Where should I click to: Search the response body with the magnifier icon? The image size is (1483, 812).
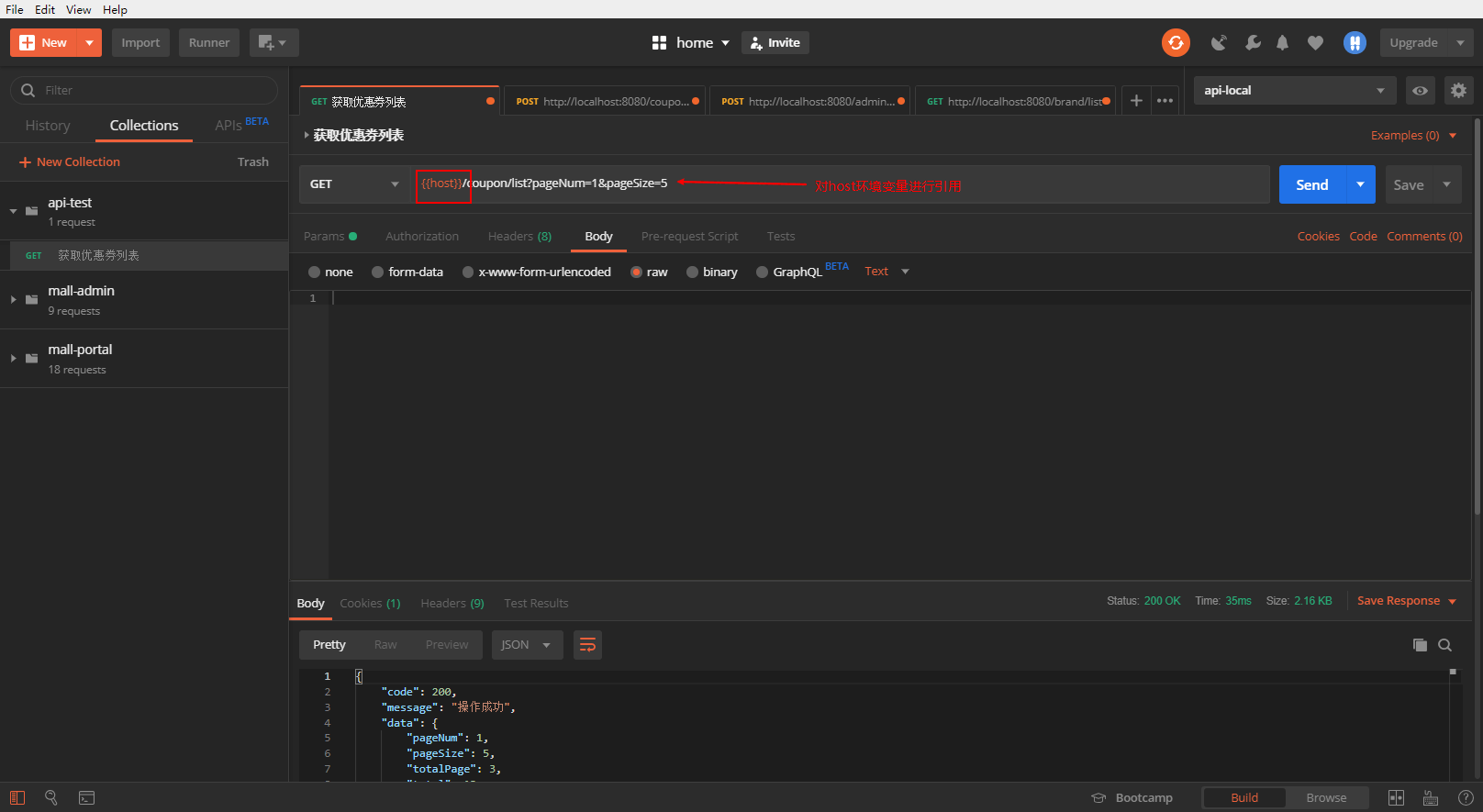click(x=1444, y=645)
